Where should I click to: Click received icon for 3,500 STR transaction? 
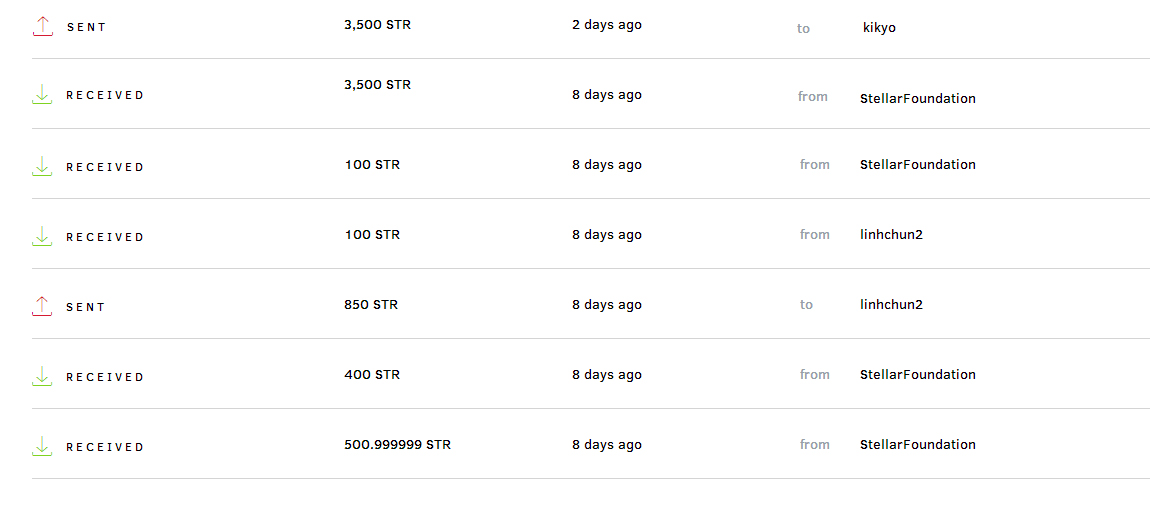coord(42,95)
